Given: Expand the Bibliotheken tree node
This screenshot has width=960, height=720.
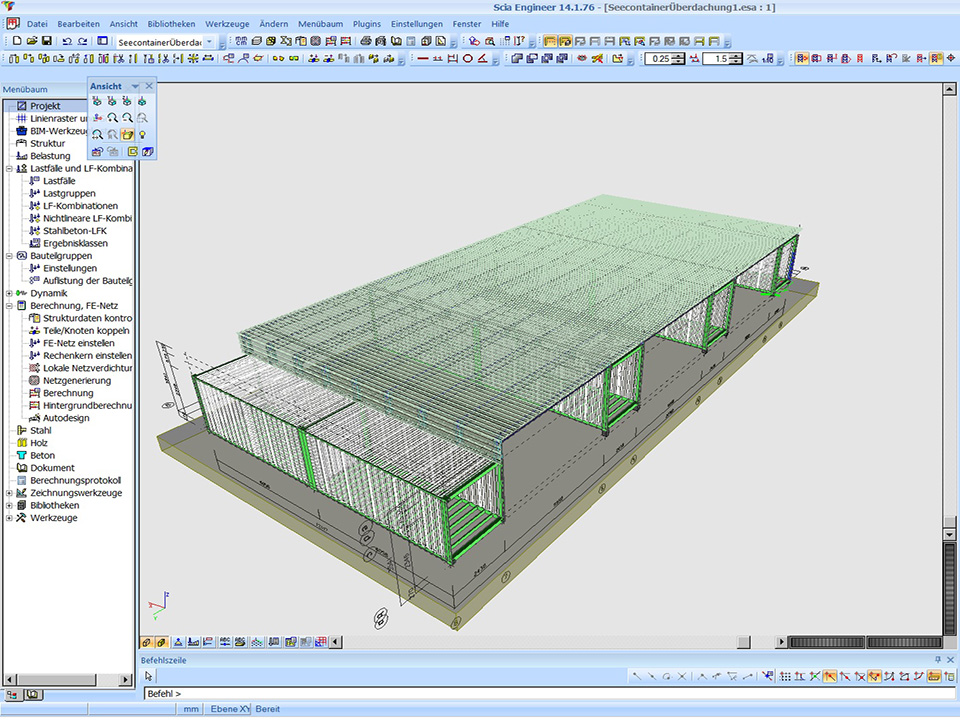Looking at the screenshot, I should point(9,505).
